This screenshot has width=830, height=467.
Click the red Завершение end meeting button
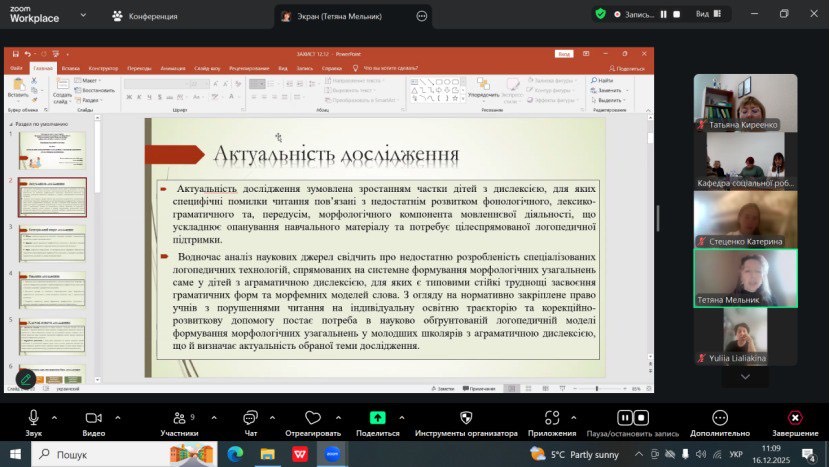click(795, 418)
